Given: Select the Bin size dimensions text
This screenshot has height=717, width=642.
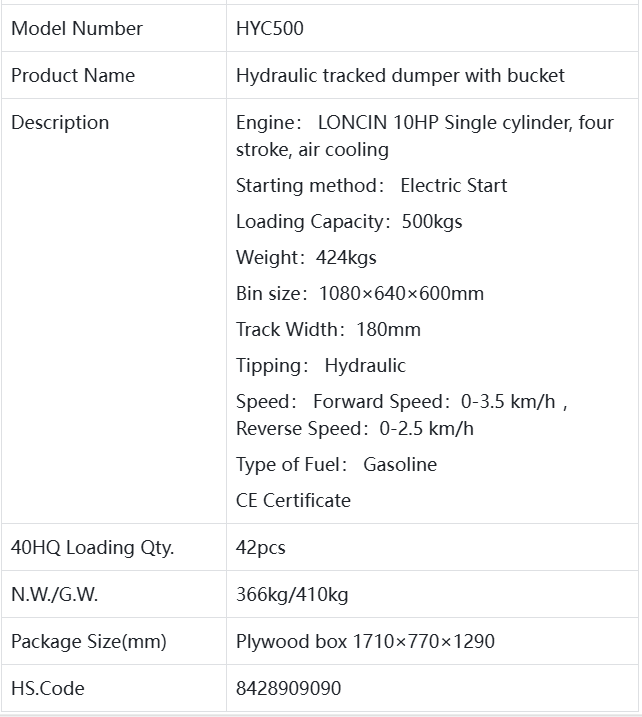Looking at the screenshot, I should coord(360,293).
